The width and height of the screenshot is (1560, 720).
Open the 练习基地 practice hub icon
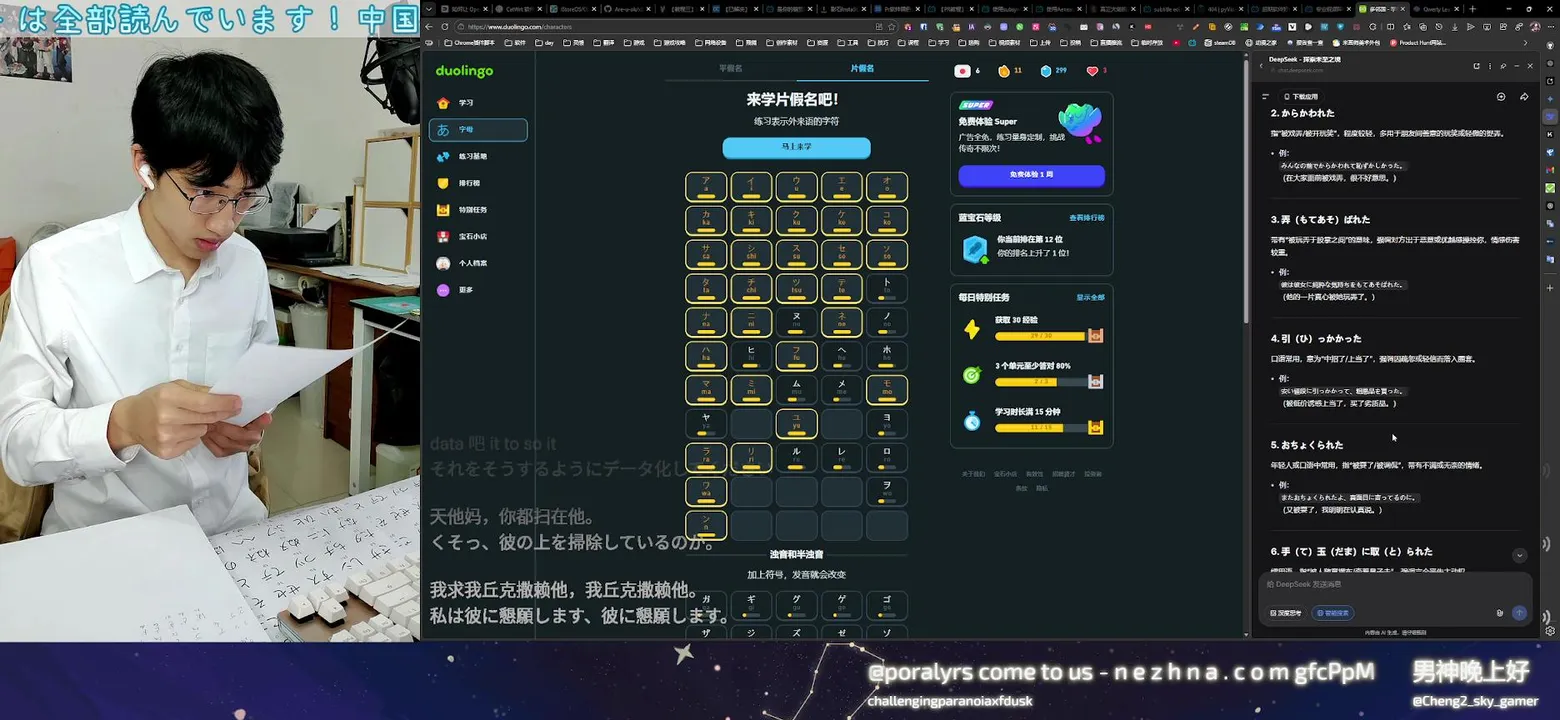[x=443, y=157]
